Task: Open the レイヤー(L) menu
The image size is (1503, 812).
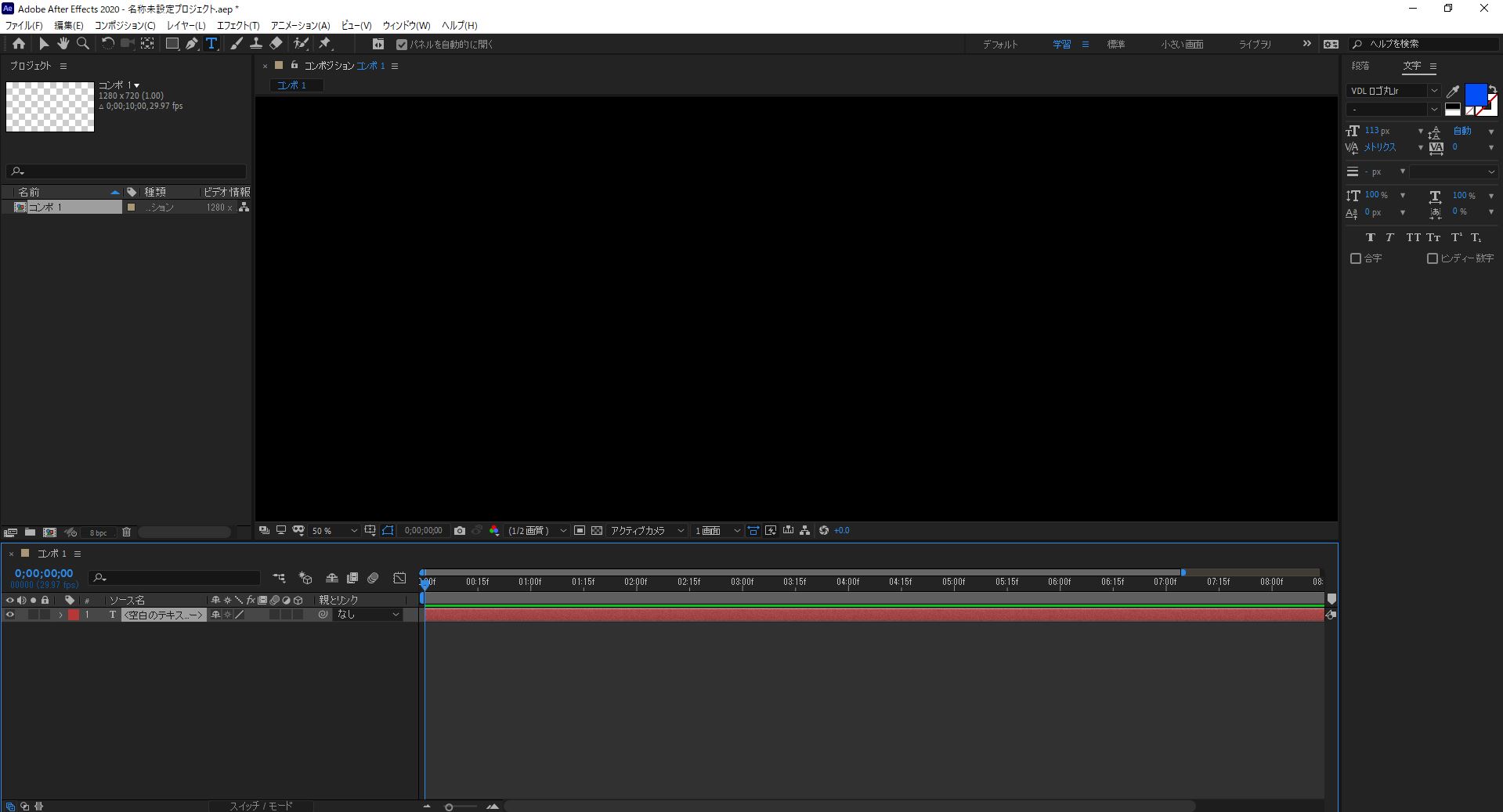Action: pyautogui.click(x=186, y=26)
